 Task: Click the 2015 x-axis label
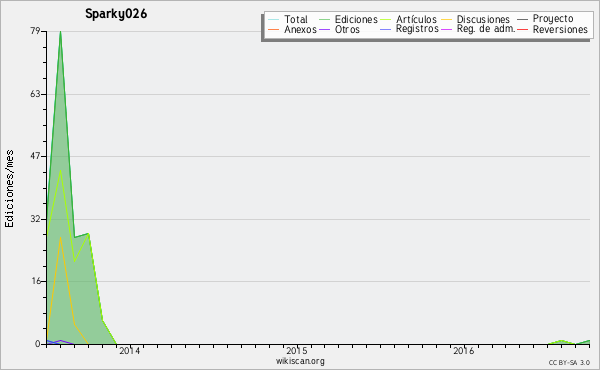coord(297,351)
